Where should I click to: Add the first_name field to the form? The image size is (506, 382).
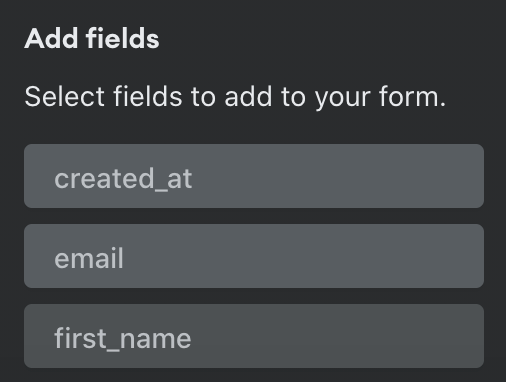pos(254,336)
